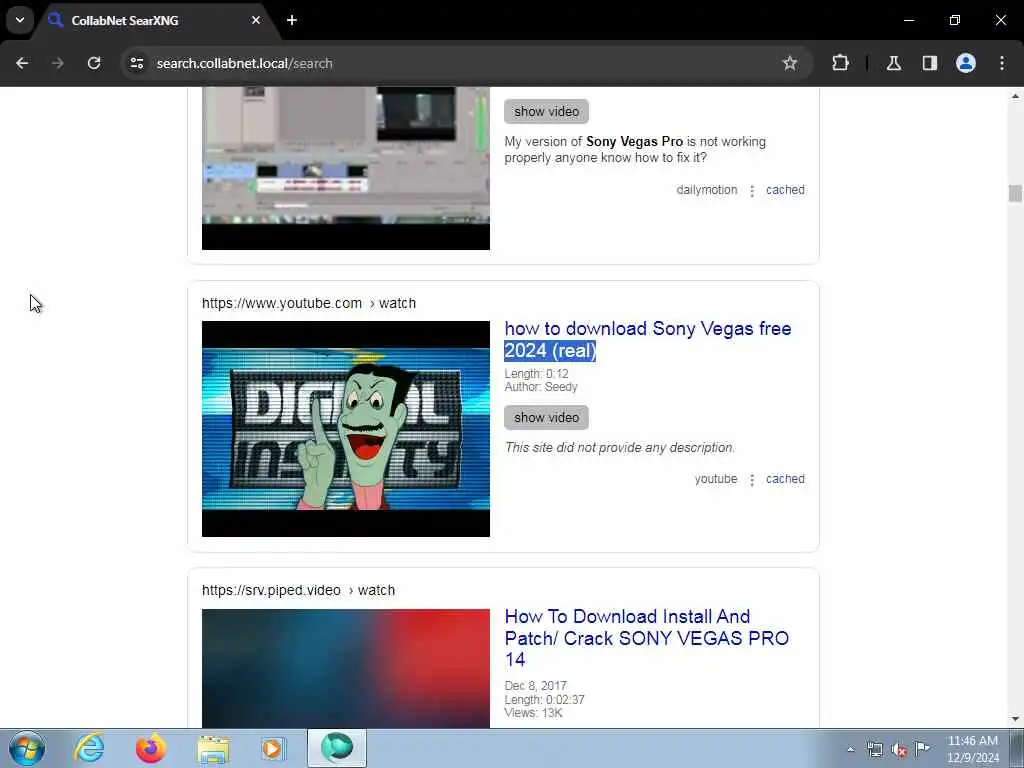Click the https://srv.piped.video watch URL
This screenshot has width=1024, height=768.
(298, 590)
